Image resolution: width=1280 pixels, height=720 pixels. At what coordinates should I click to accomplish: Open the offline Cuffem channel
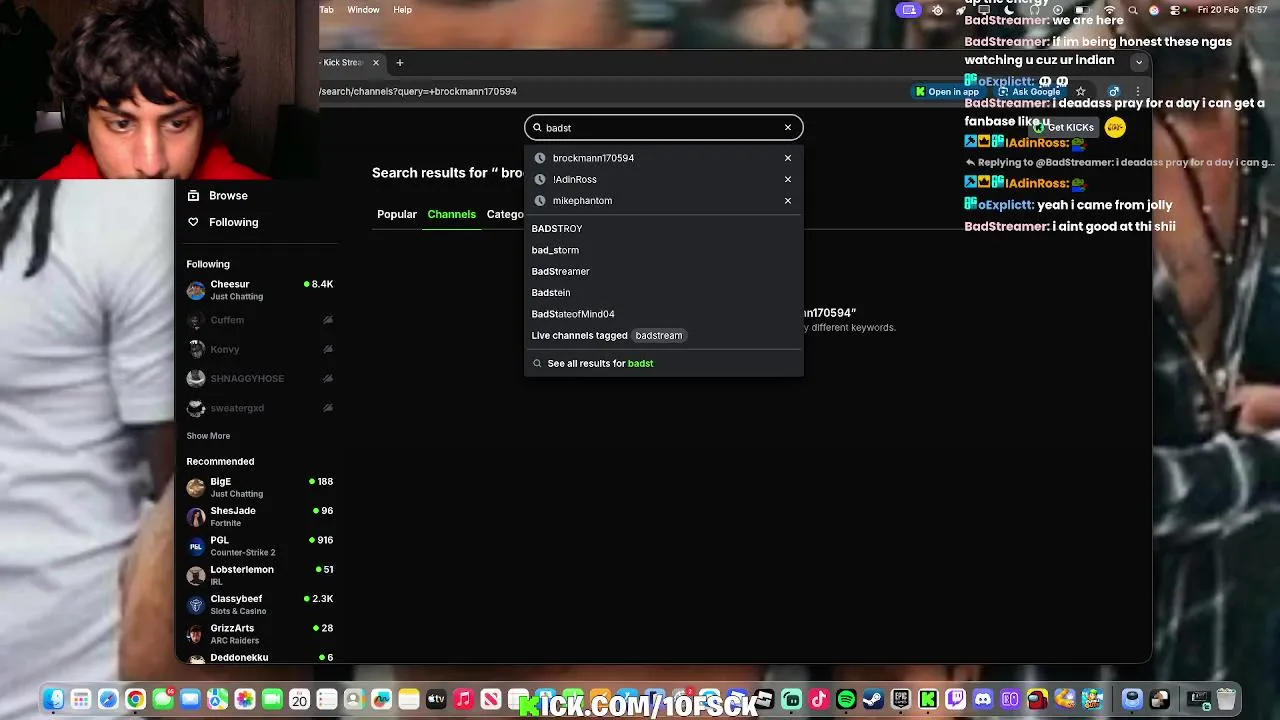260,320
